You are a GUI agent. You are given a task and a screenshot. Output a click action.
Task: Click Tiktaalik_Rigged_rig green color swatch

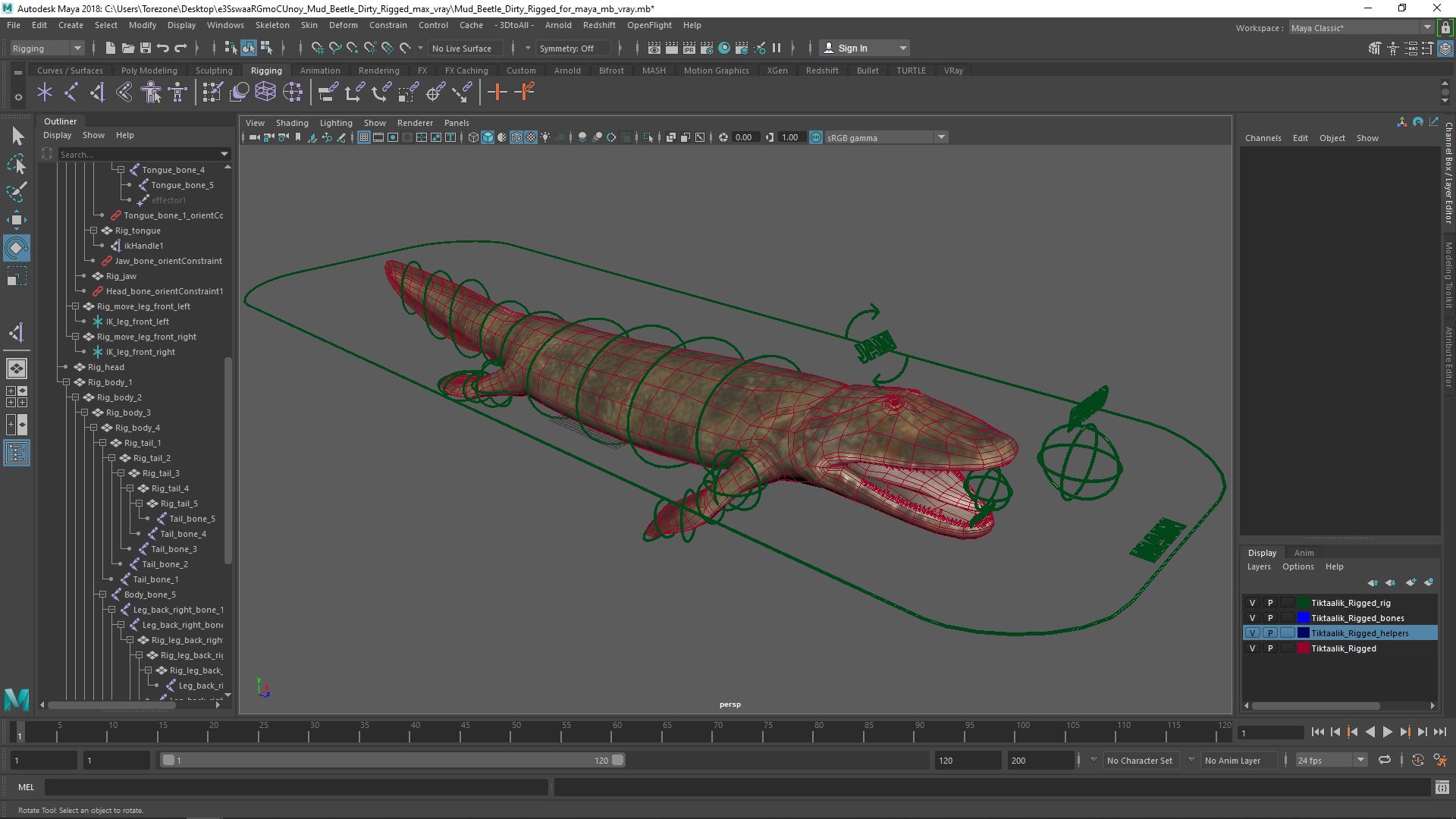[x=1304, y=603]
